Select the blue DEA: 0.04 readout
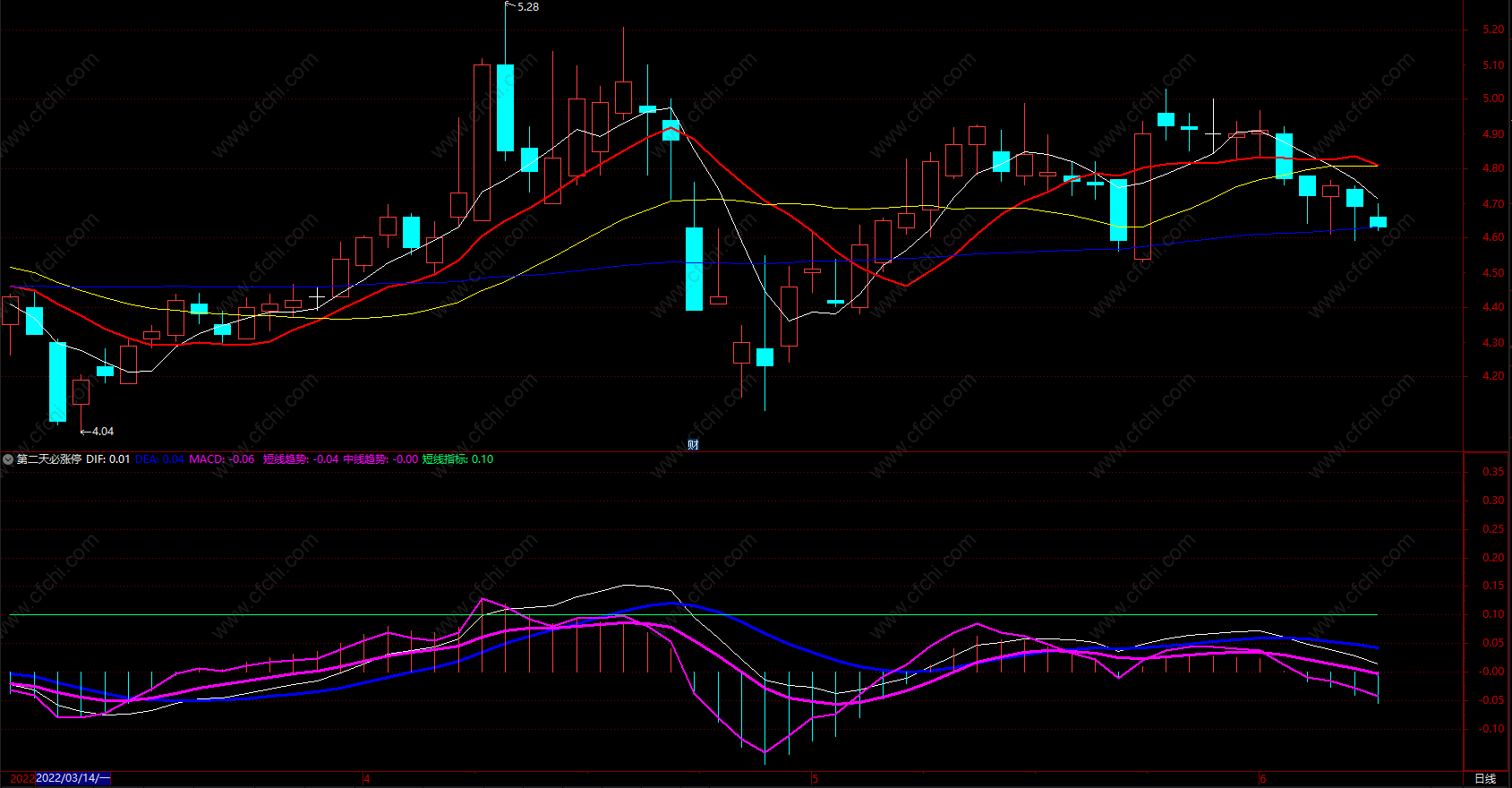Image resolution: width=1512 pixels, height=788 pixels. pos(160,459)
